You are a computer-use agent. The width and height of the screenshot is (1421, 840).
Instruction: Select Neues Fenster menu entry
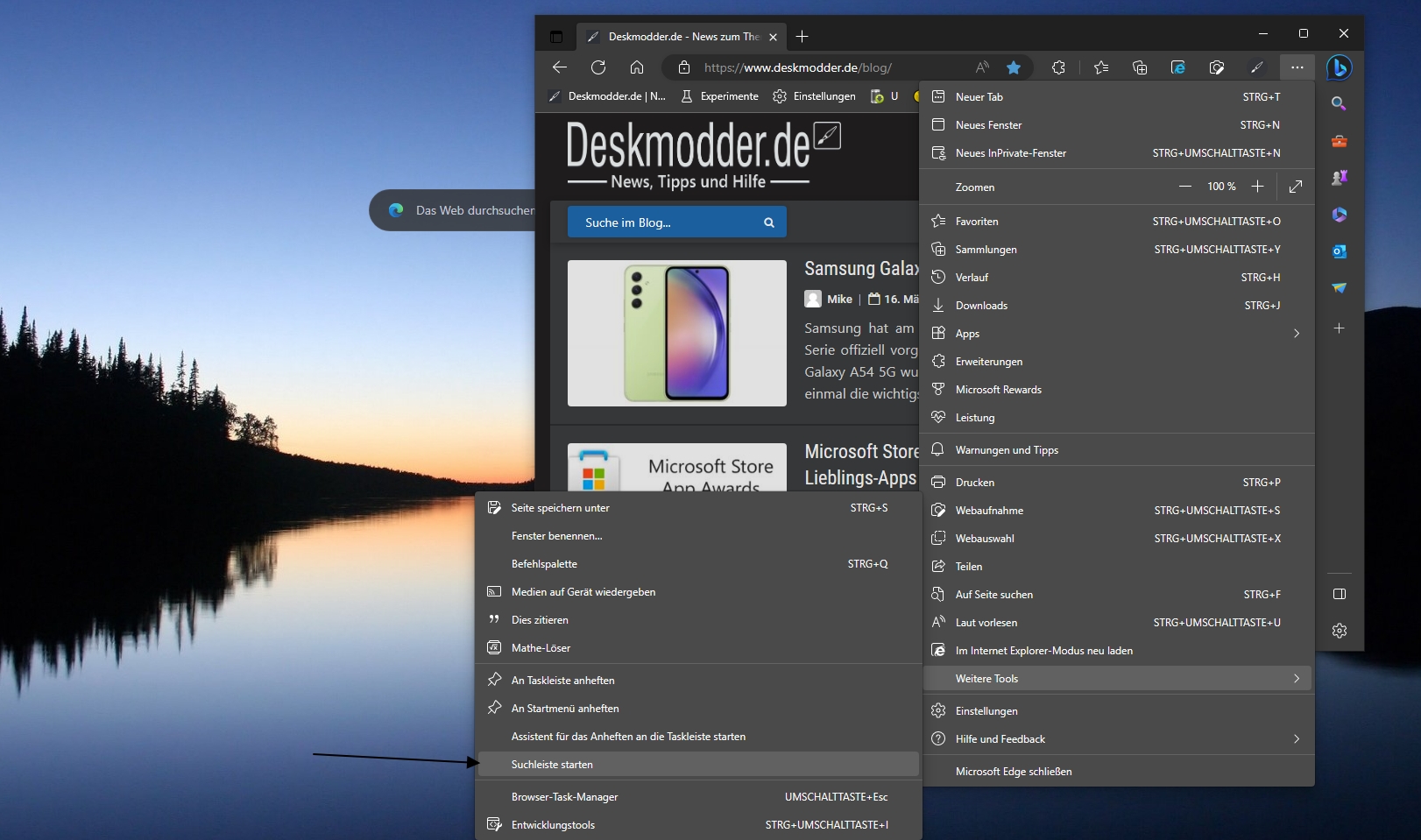pyautogui.click(x=1118, y=125)
